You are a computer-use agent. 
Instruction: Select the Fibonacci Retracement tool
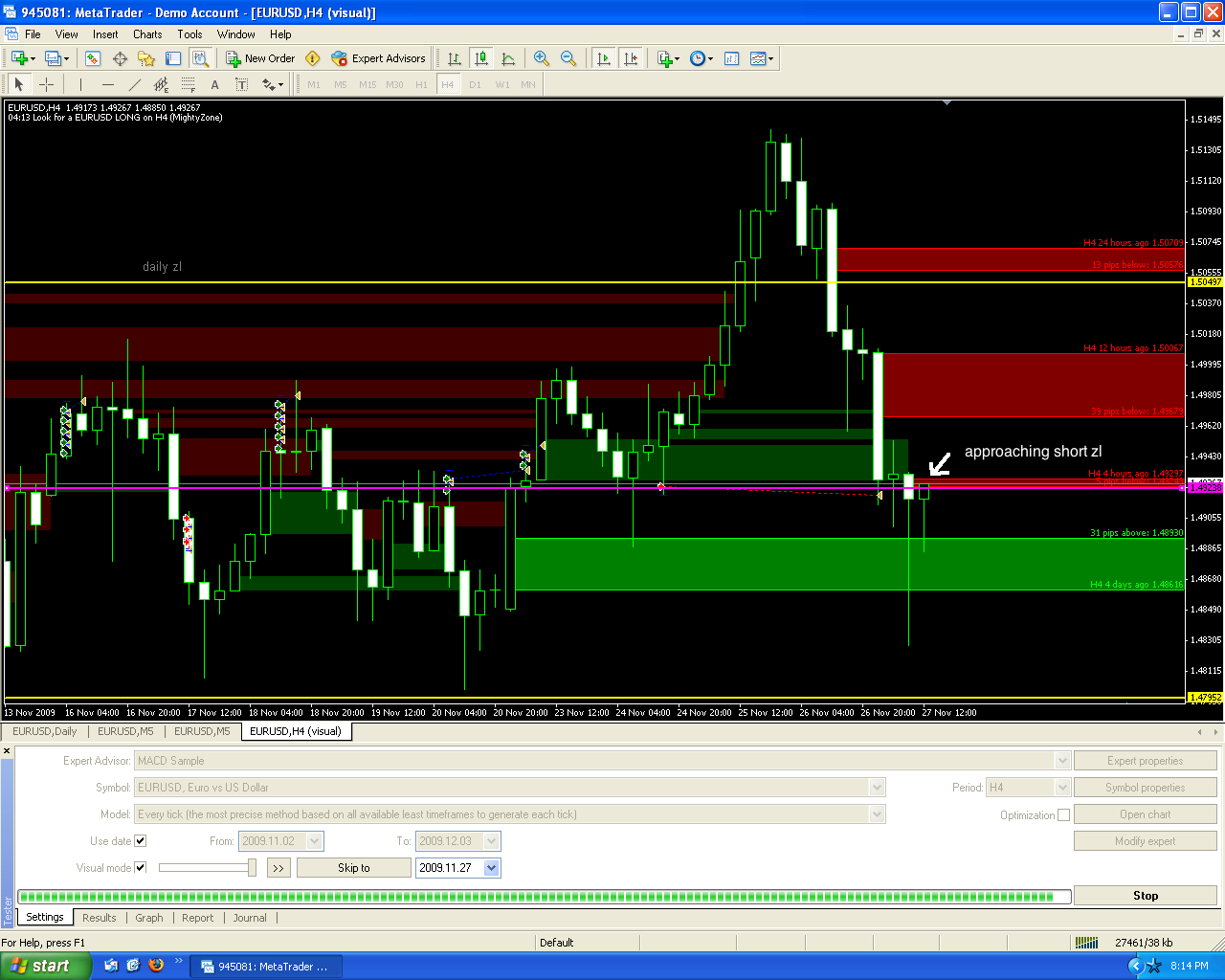[x=189, y=84]
